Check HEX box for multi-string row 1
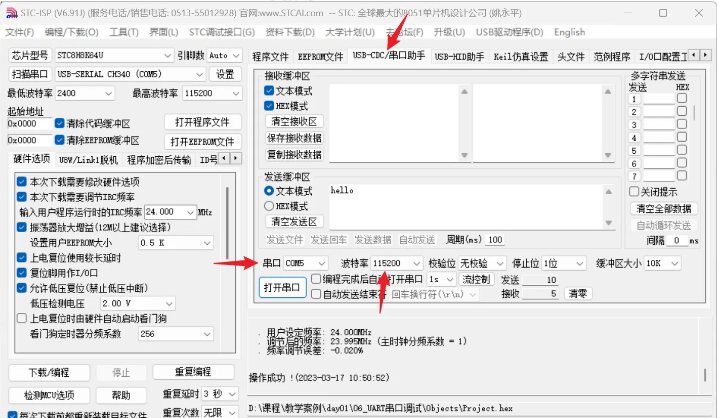Screen dimensions: 717x418 [682, 99]
